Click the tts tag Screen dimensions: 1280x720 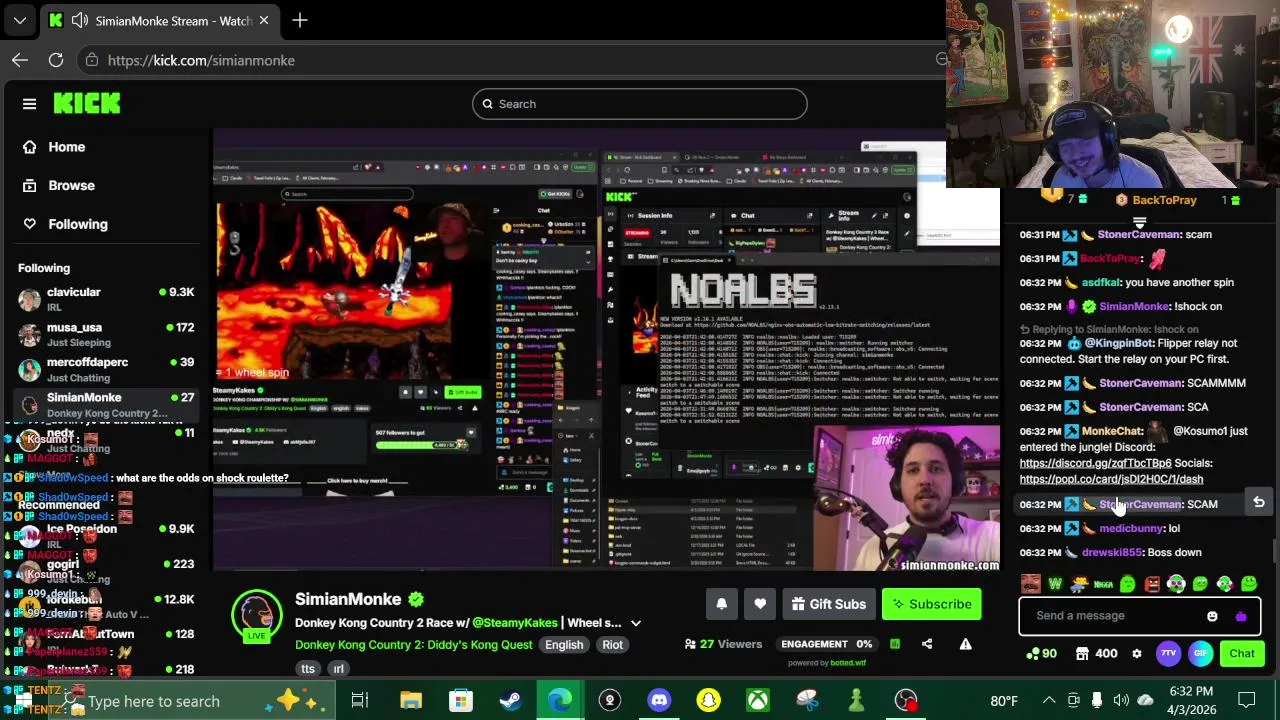(308, 669)
